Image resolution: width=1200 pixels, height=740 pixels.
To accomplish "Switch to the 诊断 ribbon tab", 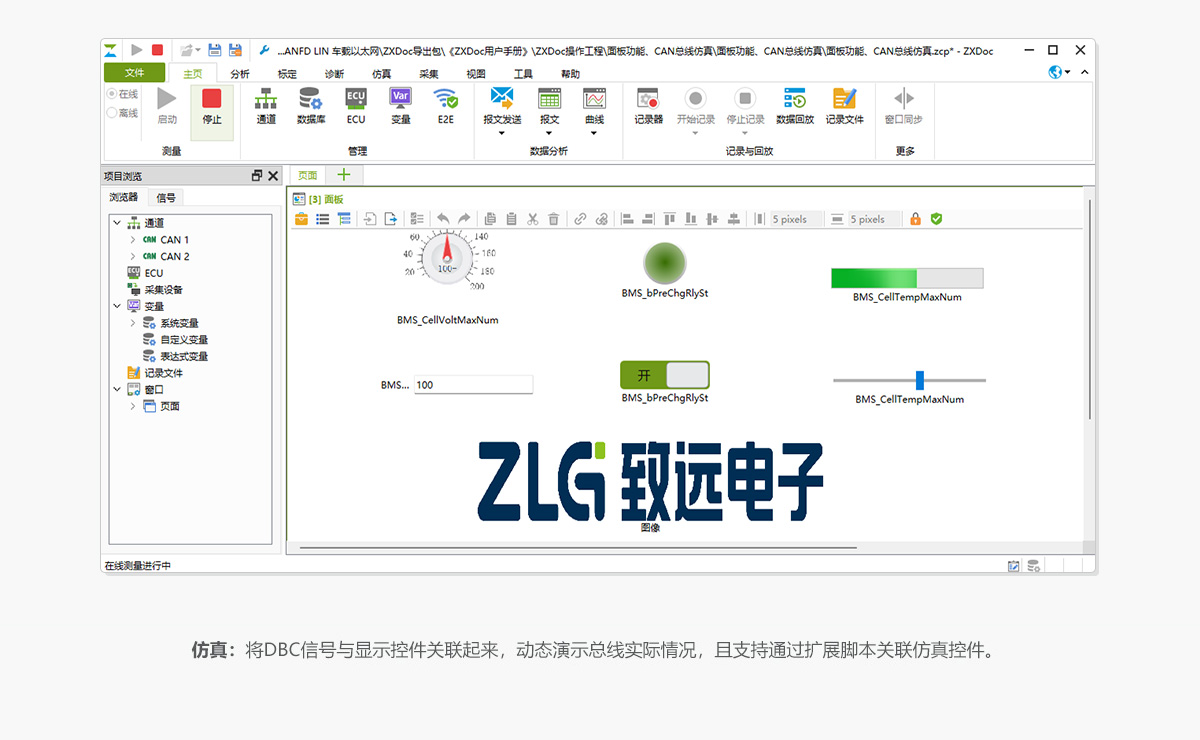I will pyautogui.click(x=335, y=74).
